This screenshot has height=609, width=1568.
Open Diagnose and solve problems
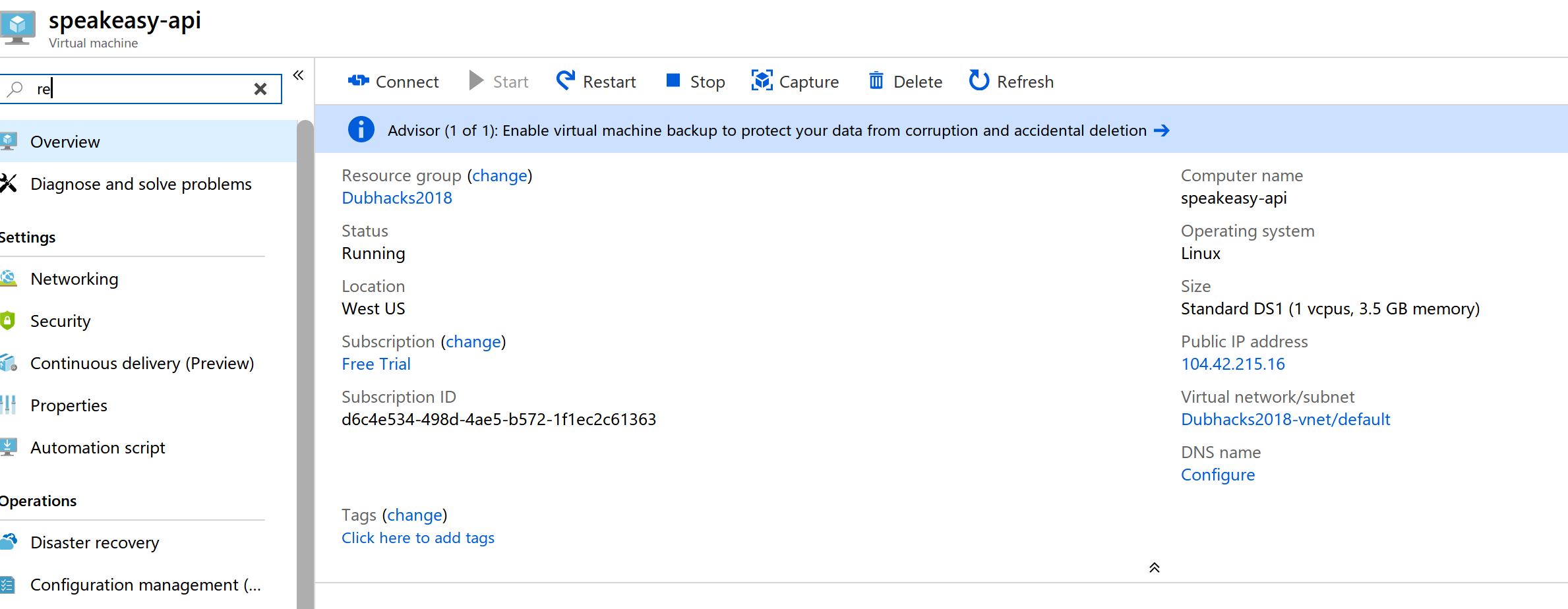coord(148,184)
